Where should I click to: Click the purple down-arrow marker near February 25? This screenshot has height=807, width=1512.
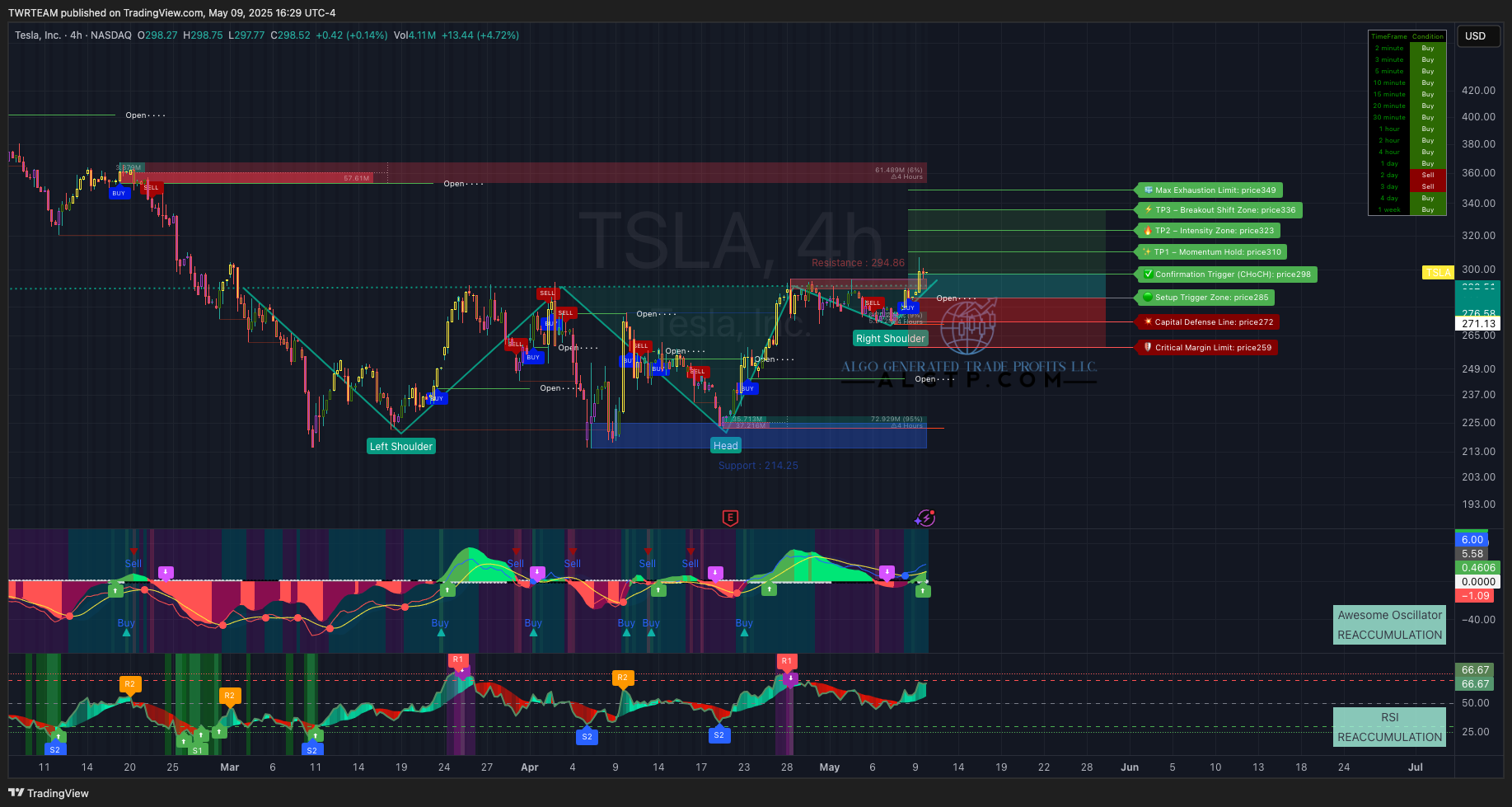(166, 571)
